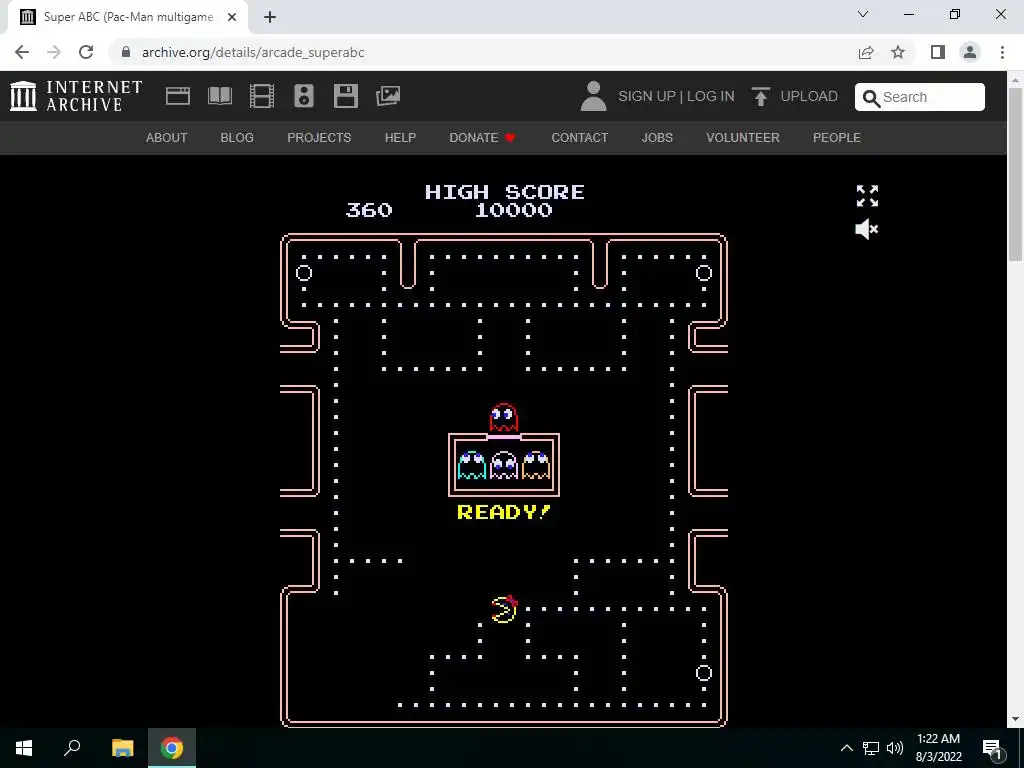View site information via lock icon
The height and width of the screenshot is (768, 1024).
[x=126, y=52]
